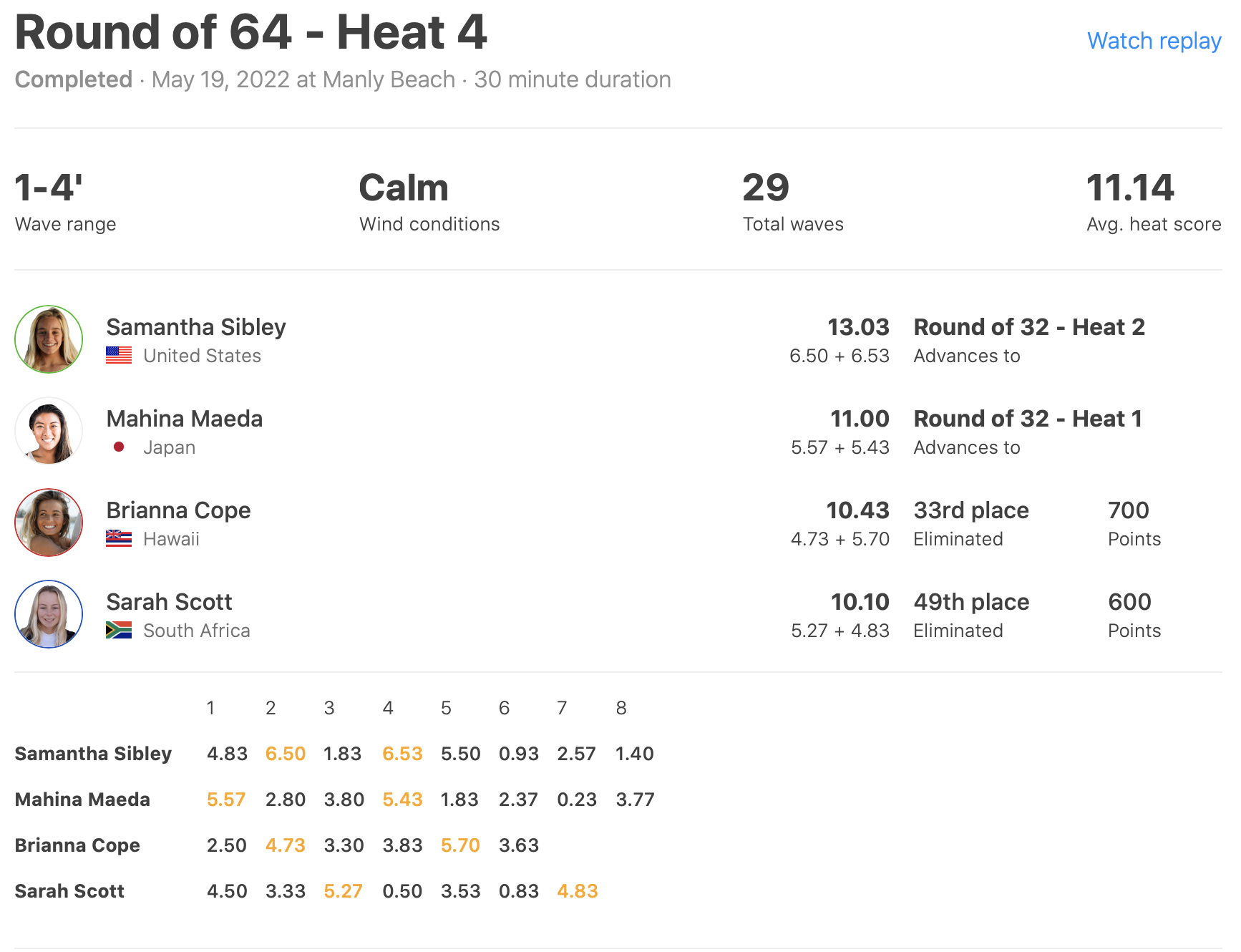Click Samantha Sibley's 13.03 heat total
This screenshot has height=952, width=1241.
coord(858,327)
